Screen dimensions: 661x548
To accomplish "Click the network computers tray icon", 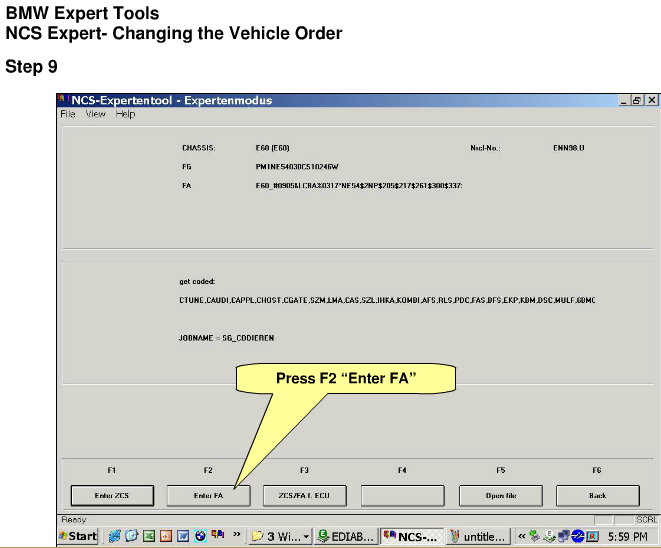I will pos(564,536).
